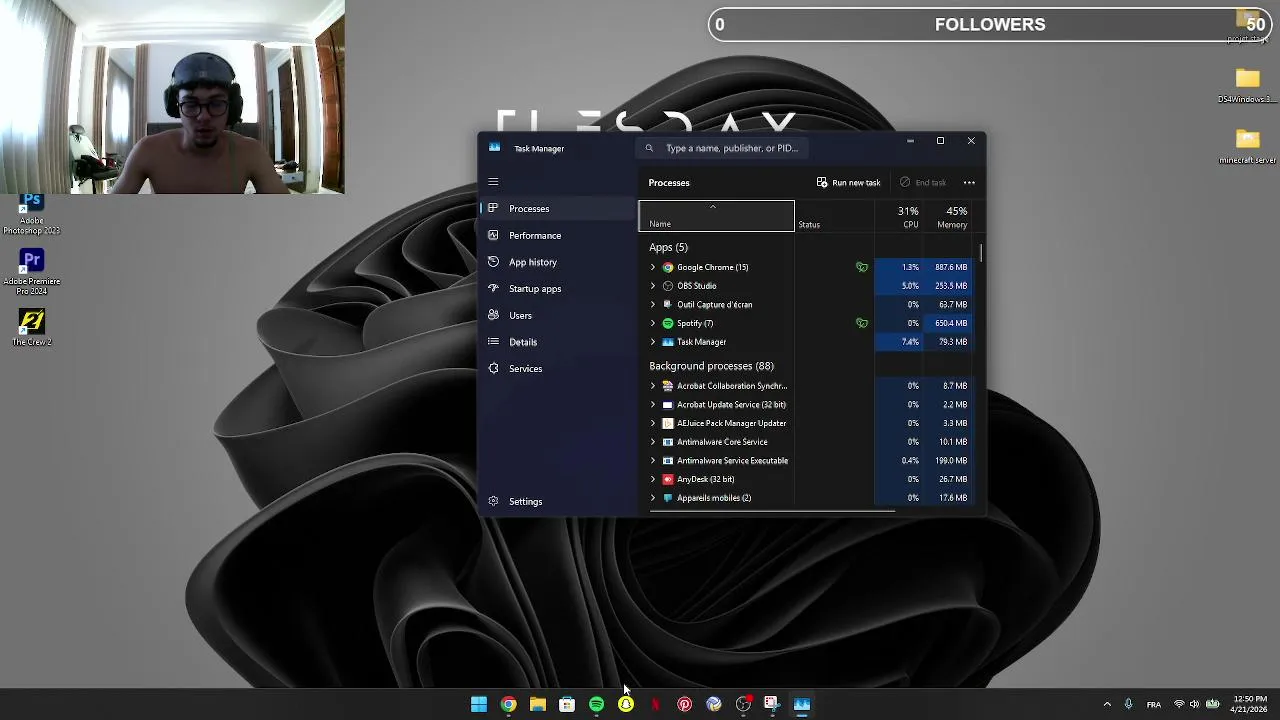Expand the AnyDesk (32 bit) row
Viewport: 1280px width, 720px height.
(653, 479)
